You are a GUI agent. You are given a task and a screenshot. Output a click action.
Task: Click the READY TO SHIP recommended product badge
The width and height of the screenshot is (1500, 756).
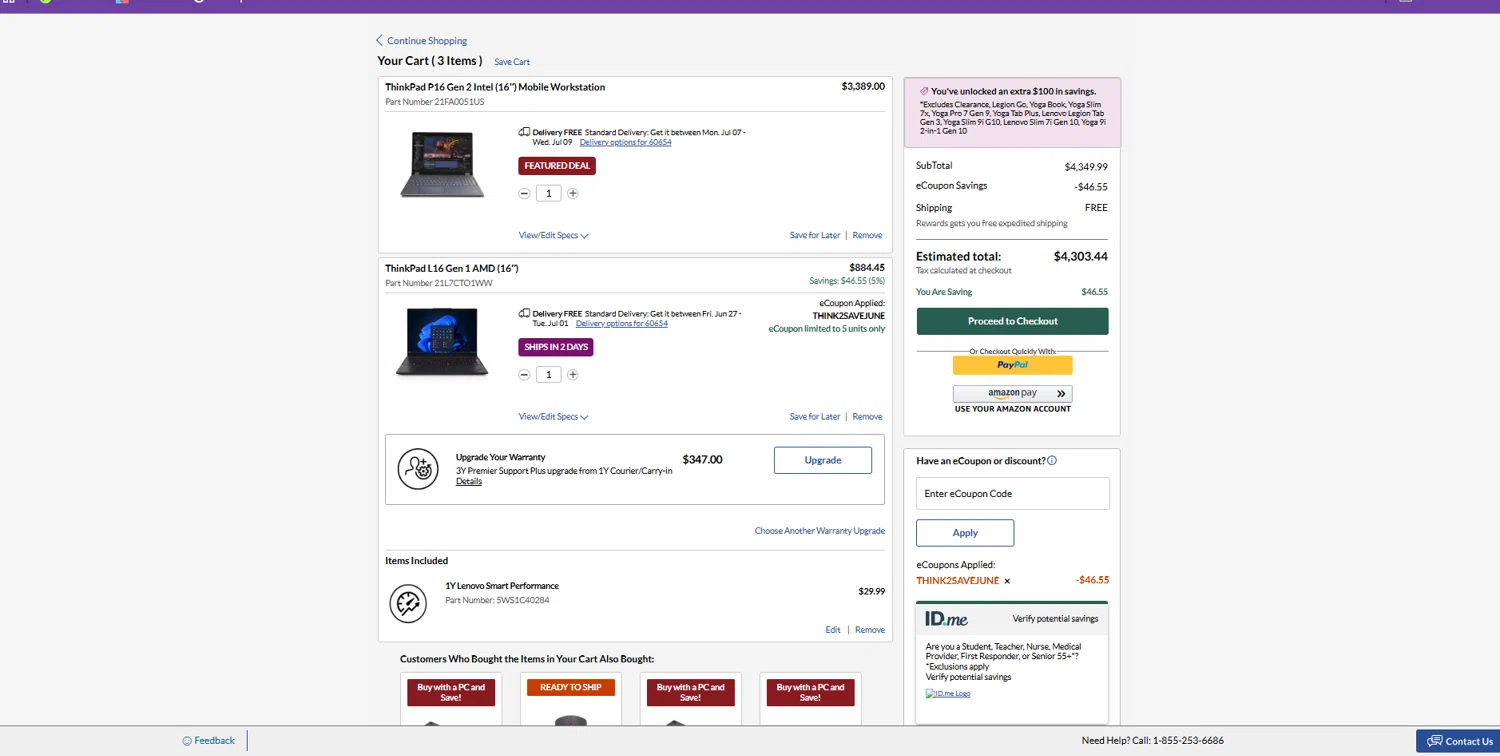point(571,688)
